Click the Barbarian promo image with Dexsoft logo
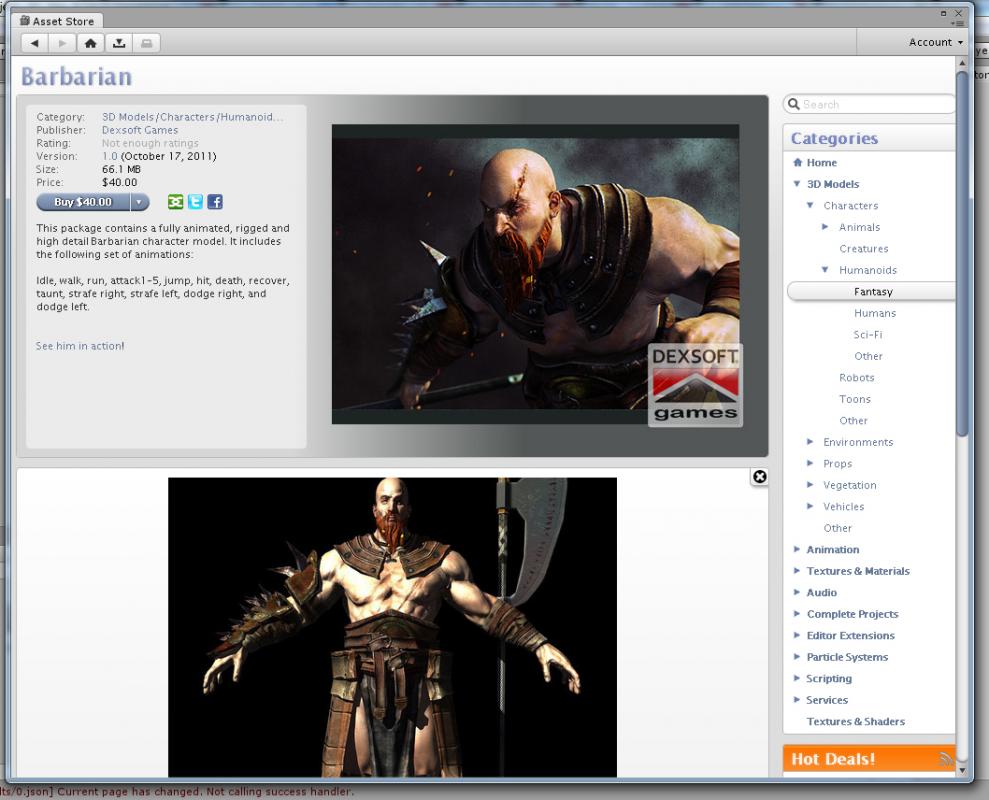Screen dimensions: 989x800 (535, 274)
